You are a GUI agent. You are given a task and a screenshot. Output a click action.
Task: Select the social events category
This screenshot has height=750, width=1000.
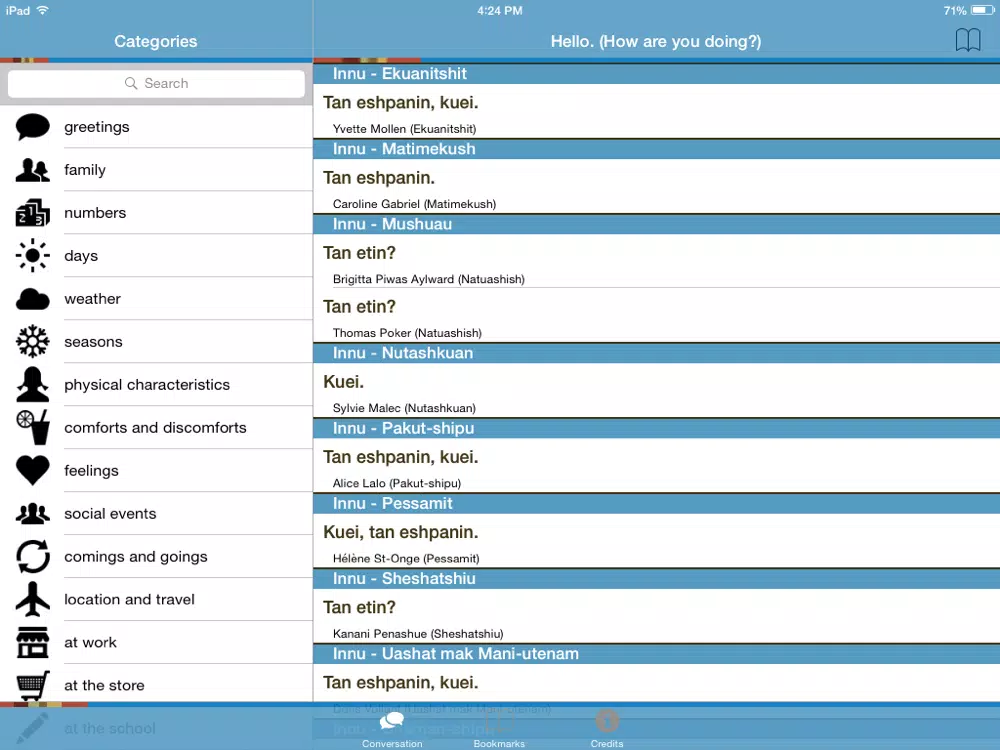click(156, 513)
